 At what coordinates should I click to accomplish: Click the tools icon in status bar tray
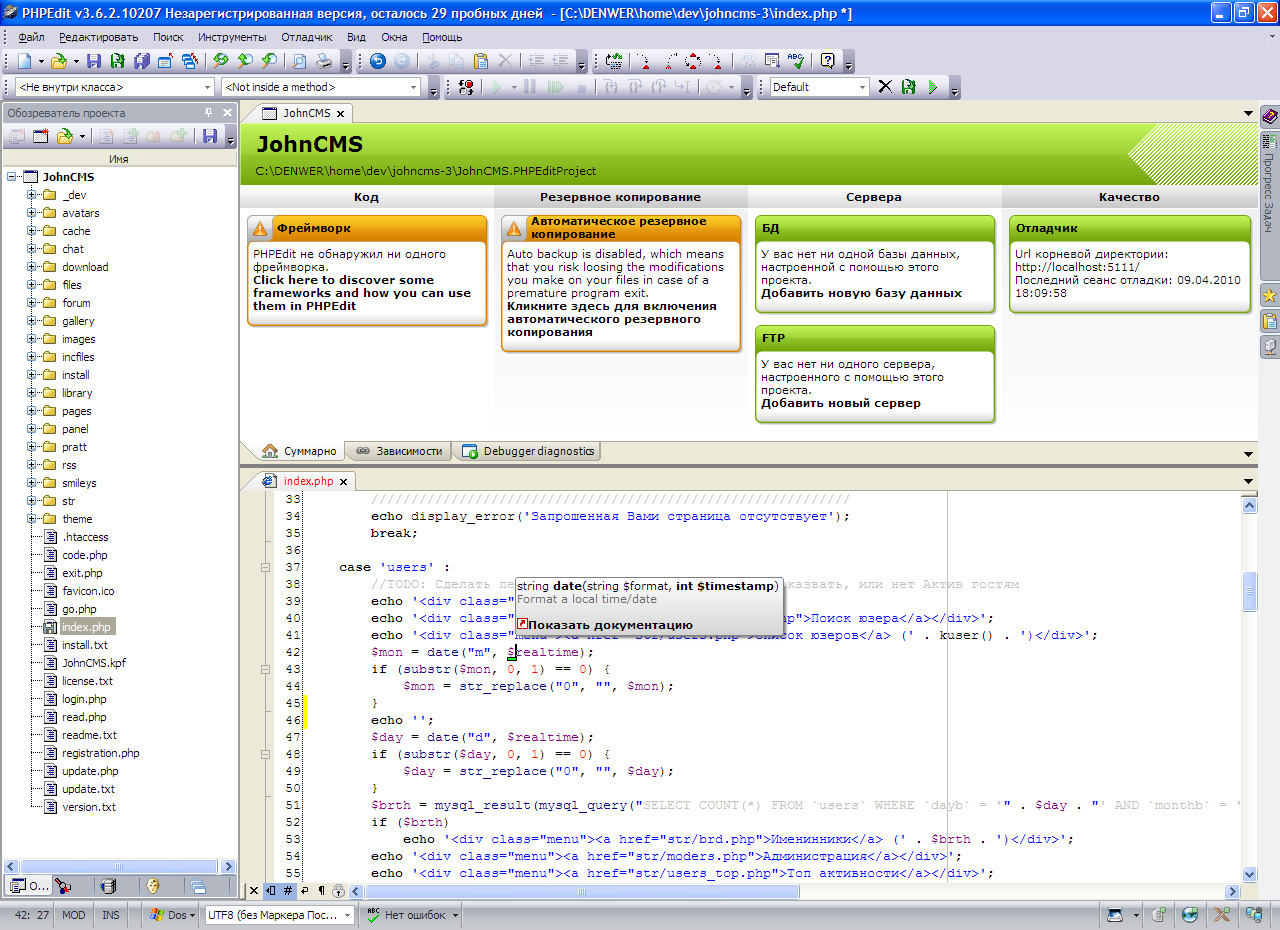coord(1222,914)
